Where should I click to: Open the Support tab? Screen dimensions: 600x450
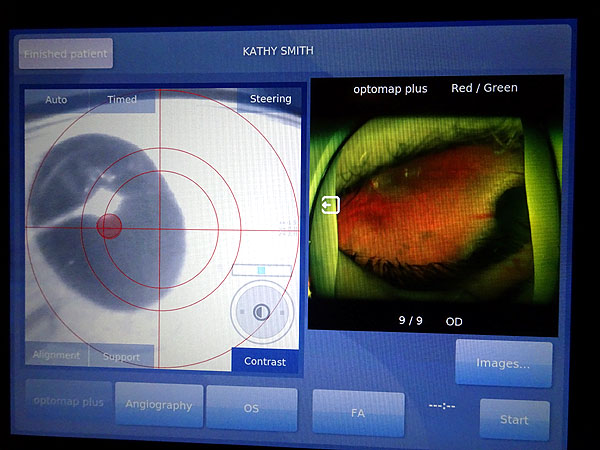(121, 357)
